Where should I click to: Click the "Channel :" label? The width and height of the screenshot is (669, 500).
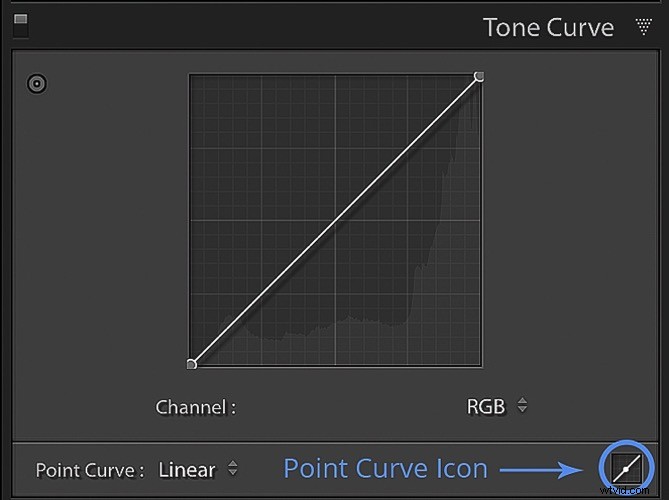tap(196, 407)
